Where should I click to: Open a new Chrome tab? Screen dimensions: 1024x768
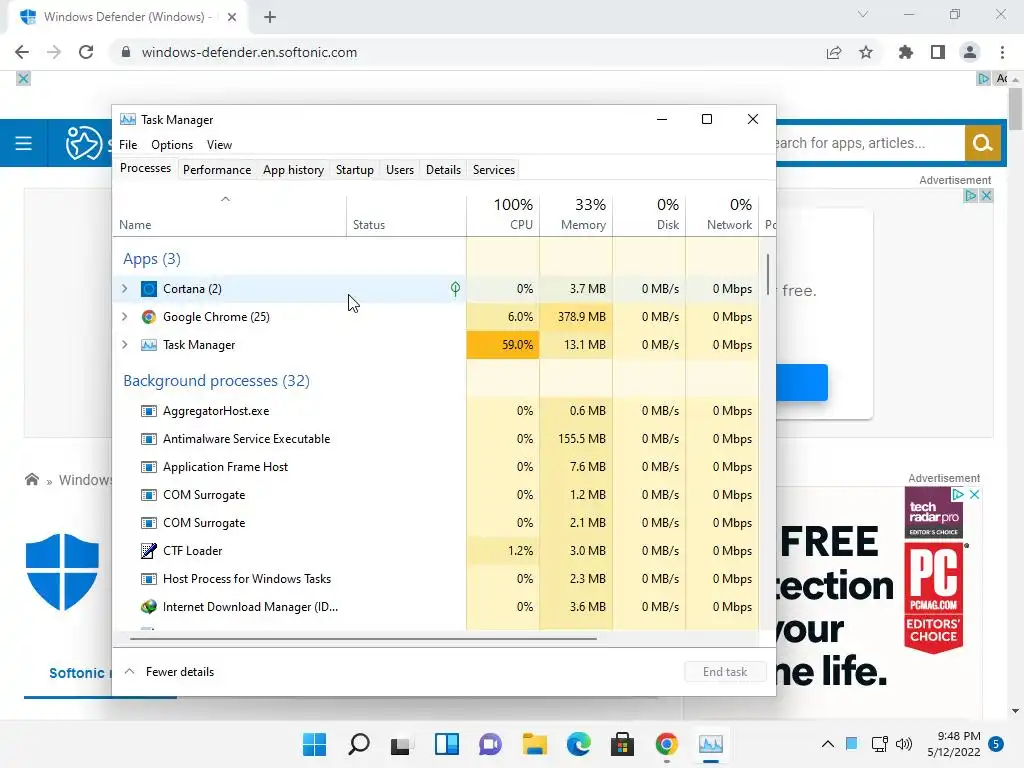coord(270,17)
